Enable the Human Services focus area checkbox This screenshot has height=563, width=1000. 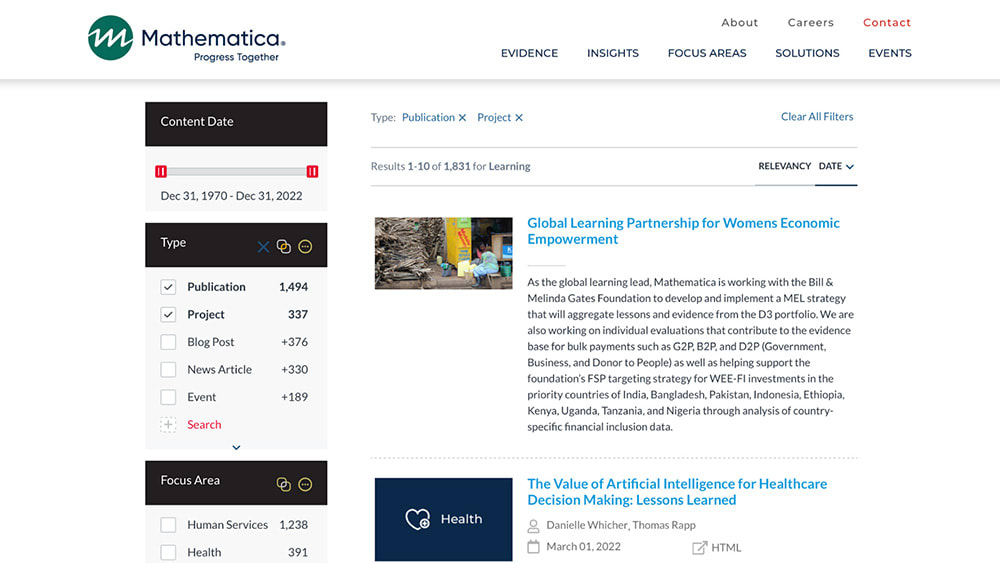coord(168,525)
